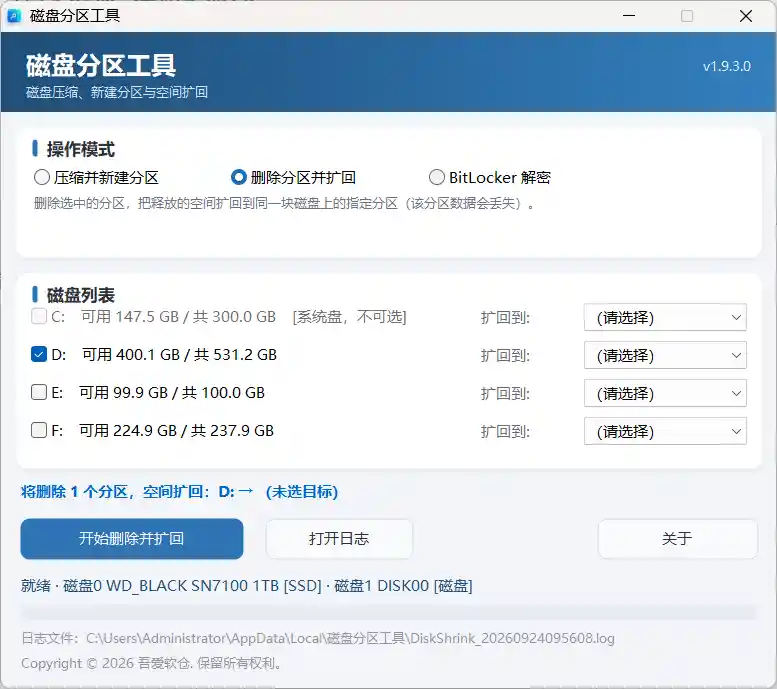
Task: Click the 磁盘列表 section heading
Action: pos(81,295)
